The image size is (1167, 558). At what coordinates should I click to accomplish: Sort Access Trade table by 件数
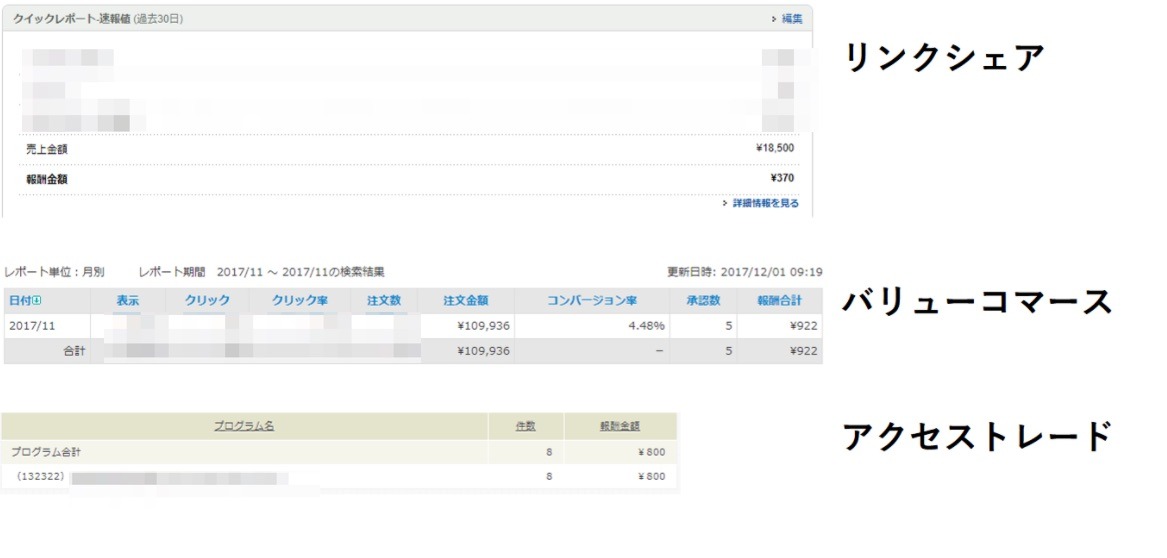point(525,426)
